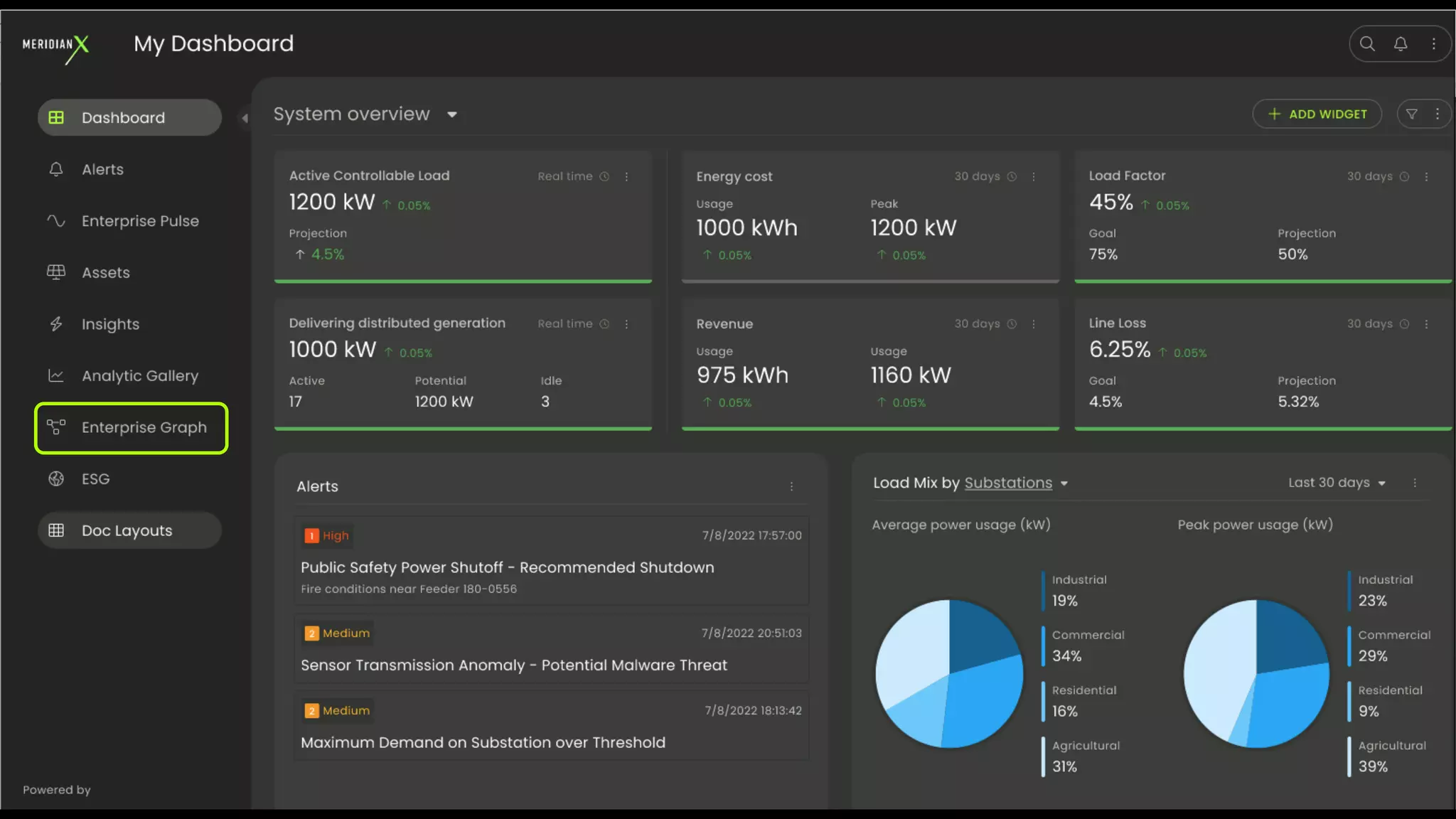The height and width of the screenshot is (819, 1456).
Task: Click clock icon on Energy cost widget
Action: (1012, 177)
